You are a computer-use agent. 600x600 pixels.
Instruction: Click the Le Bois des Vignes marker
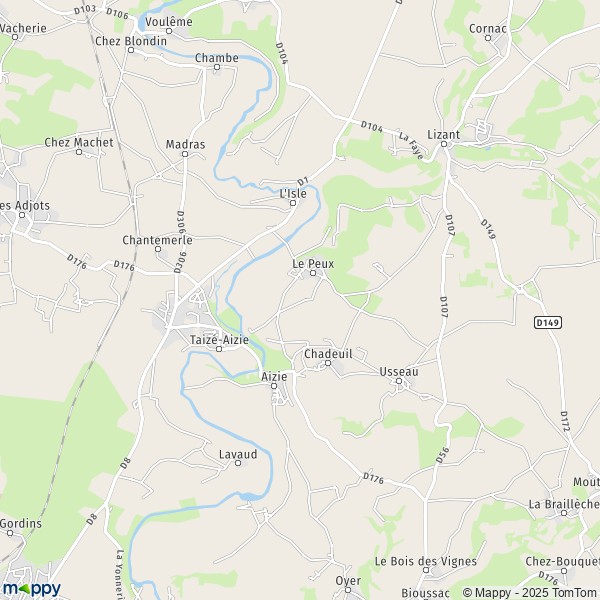[426, 570]
